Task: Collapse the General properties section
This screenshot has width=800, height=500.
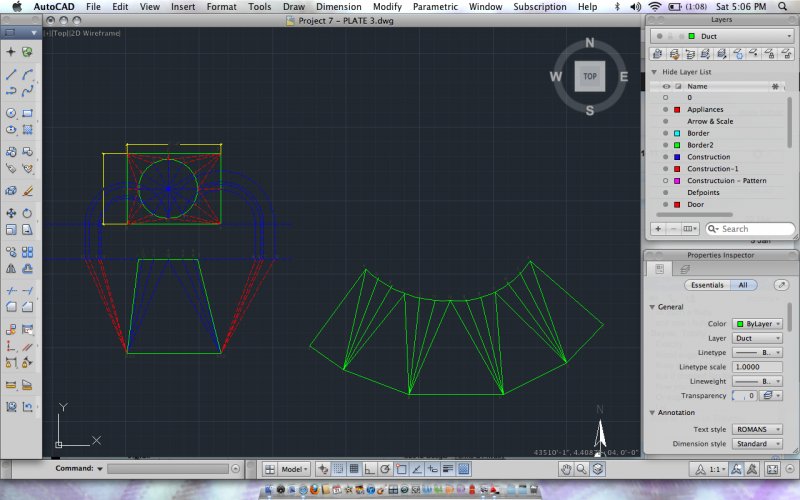Action: coord(652,307)
